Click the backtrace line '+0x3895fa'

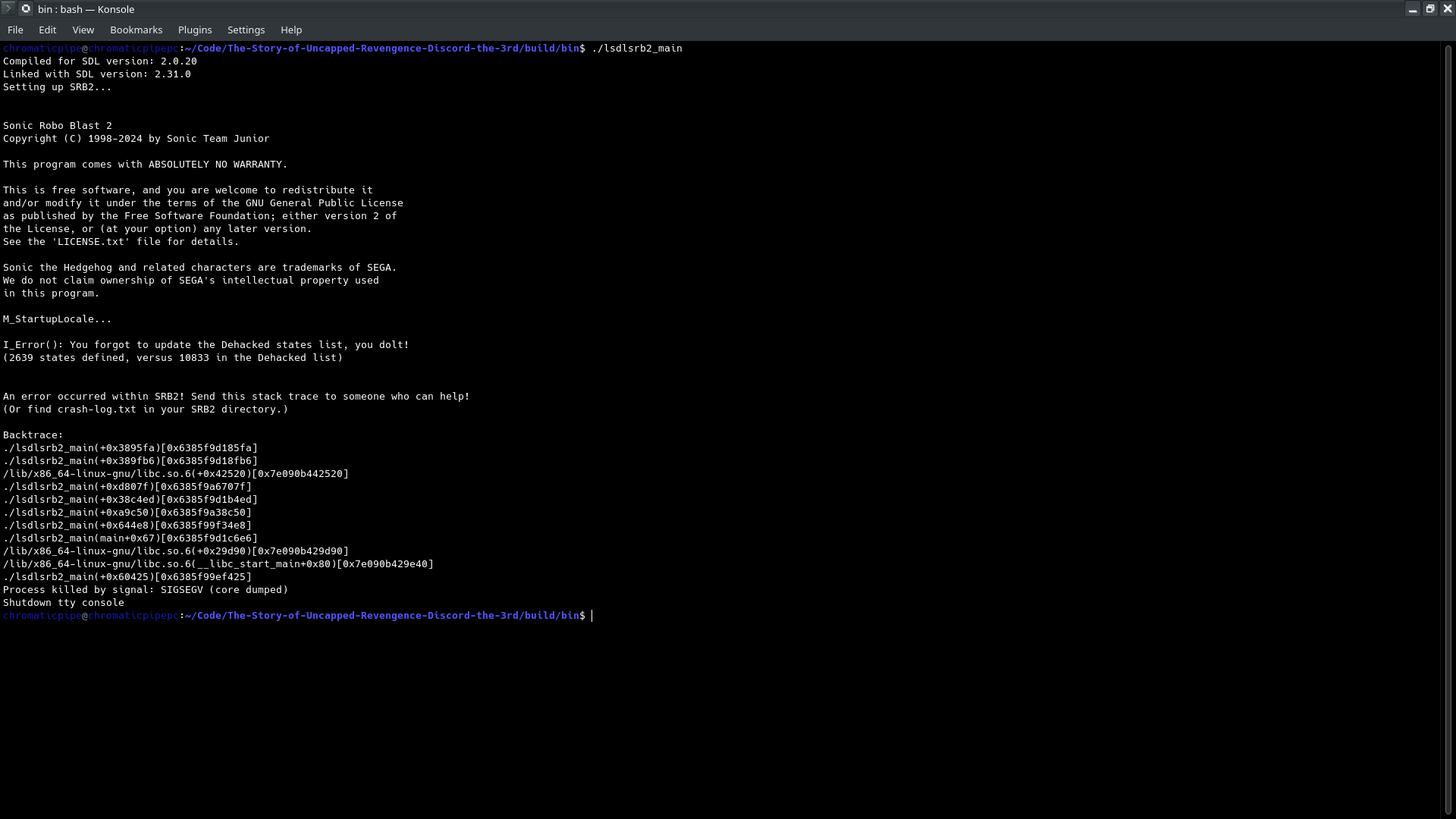(130, 448)
